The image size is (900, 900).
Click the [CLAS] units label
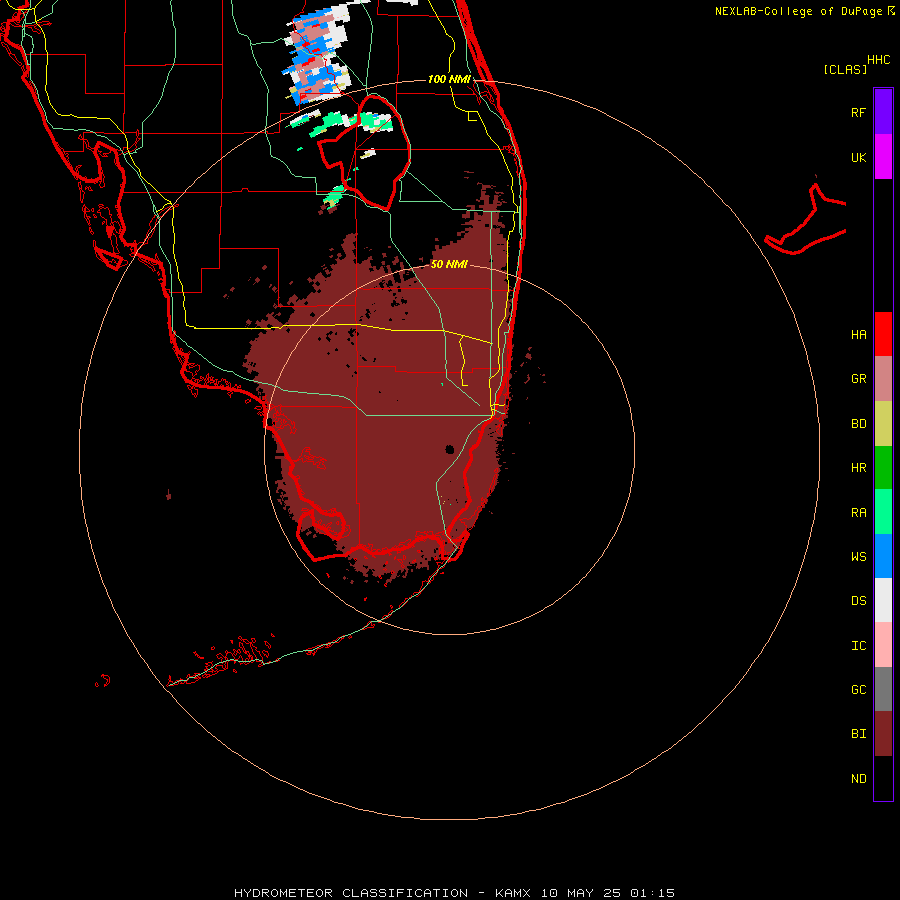point(845,69)
